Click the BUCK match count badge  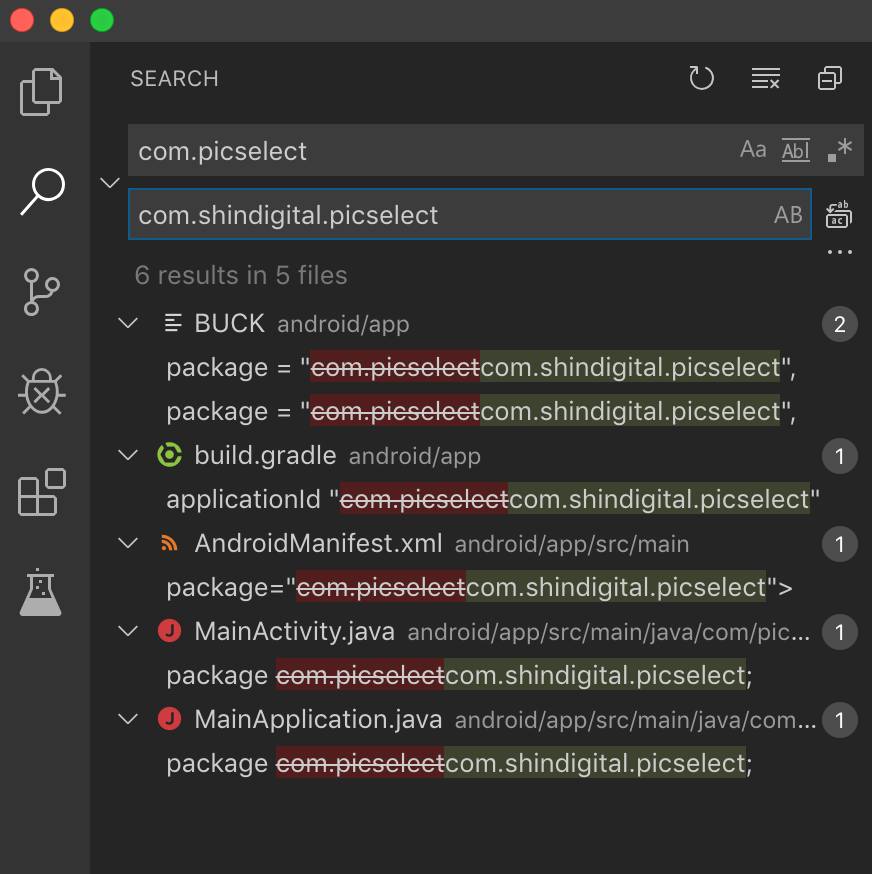(x=840, y=324)
